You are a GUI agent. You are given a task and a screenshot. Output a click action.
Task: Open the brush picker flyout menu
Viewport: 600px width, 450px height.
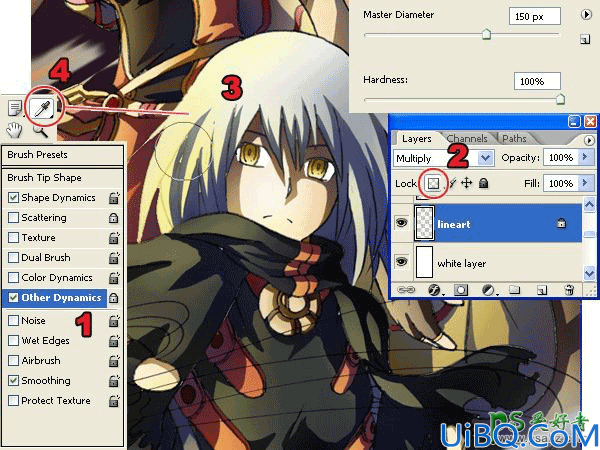click(x=586, y=15)
